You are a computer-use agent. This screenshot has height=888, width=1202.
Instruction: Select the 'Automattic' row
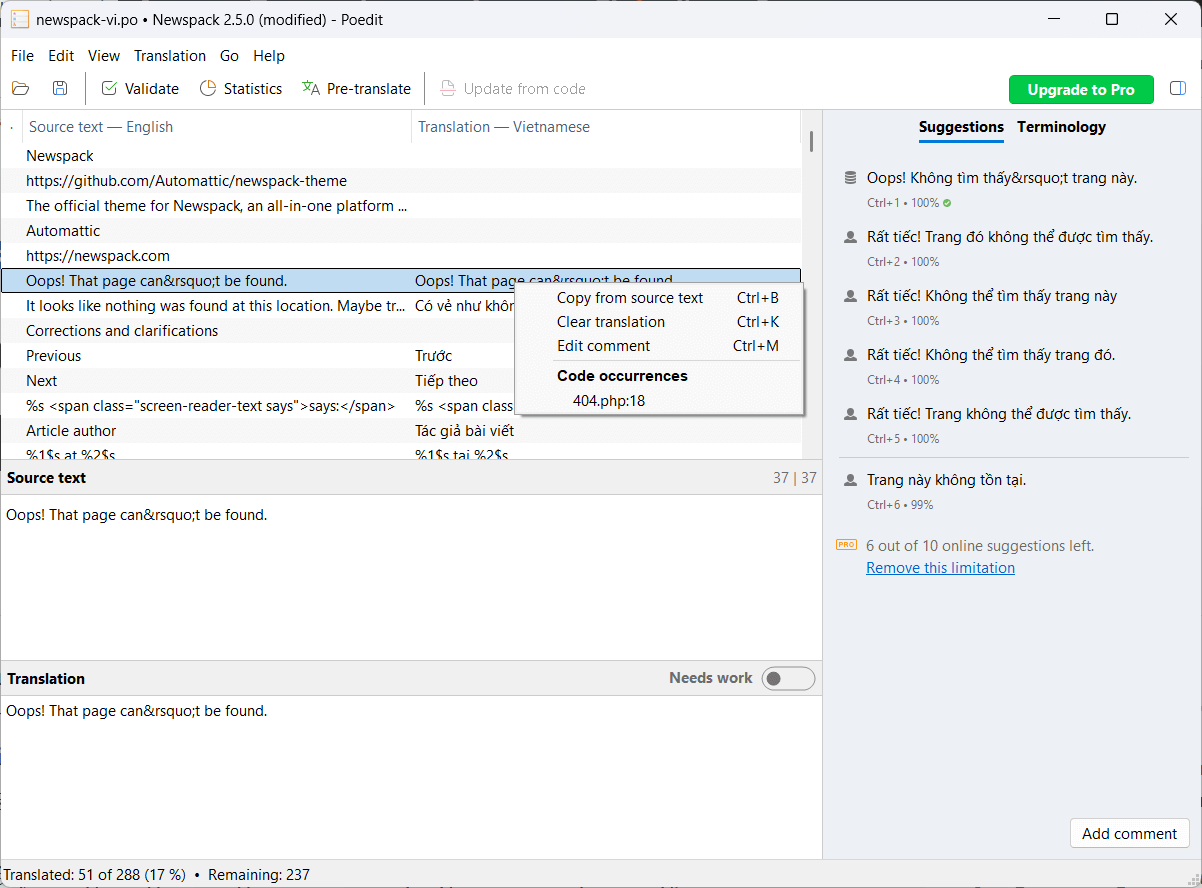coord(401,231)
